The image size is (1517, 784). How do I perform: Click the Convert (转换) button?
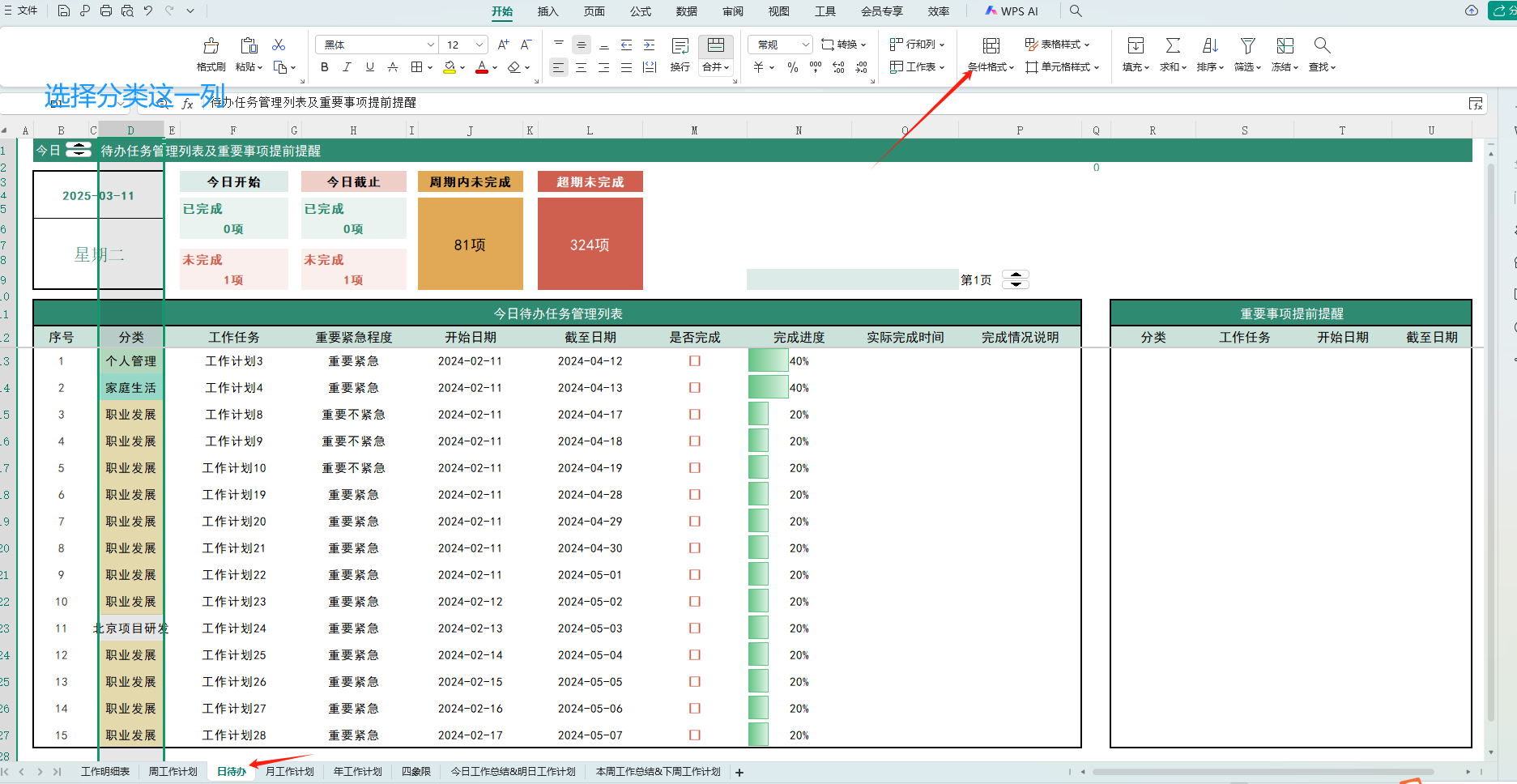pos(844,45)
